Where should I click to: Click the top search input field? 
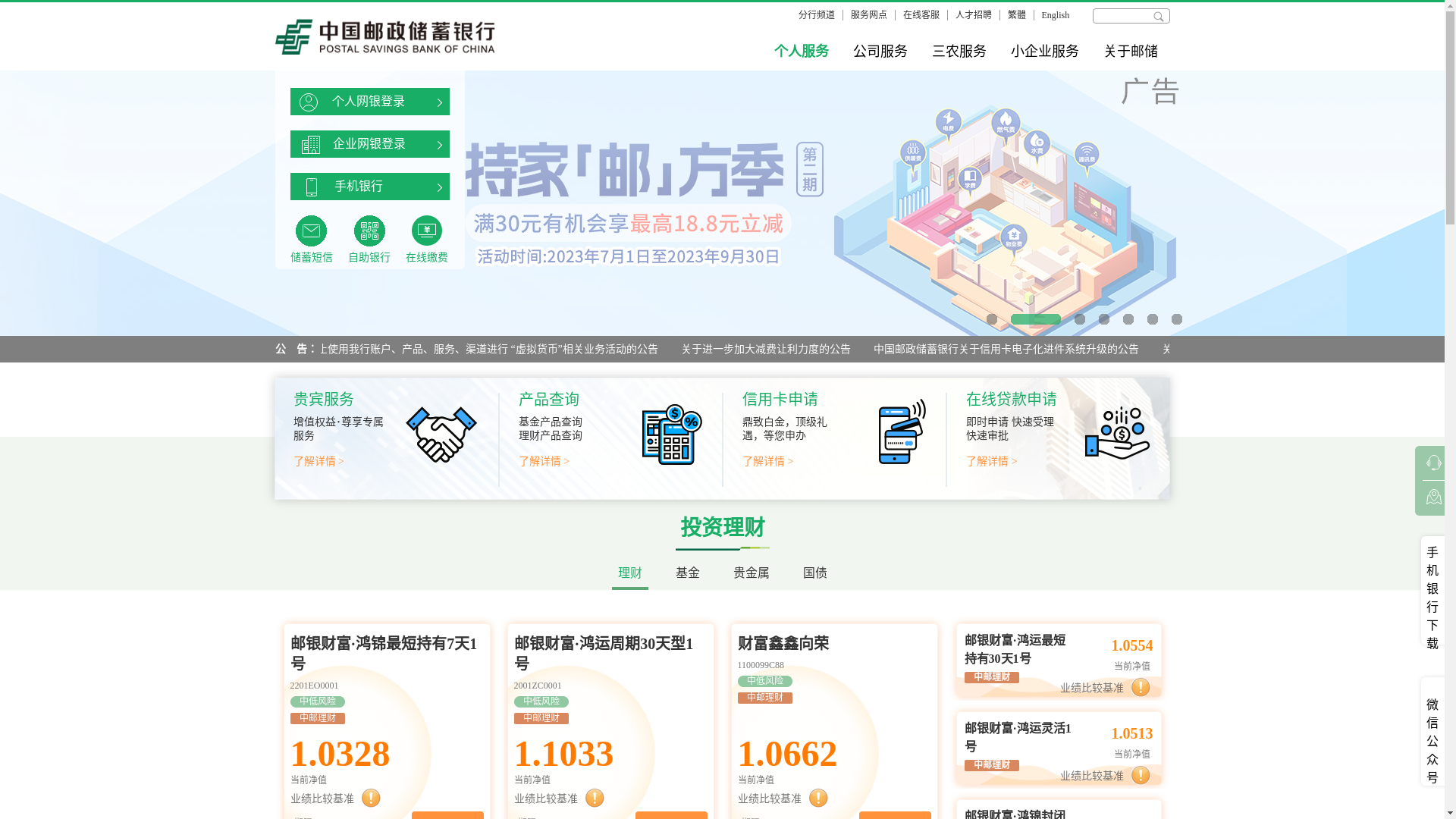click(x=1122, y=16)
